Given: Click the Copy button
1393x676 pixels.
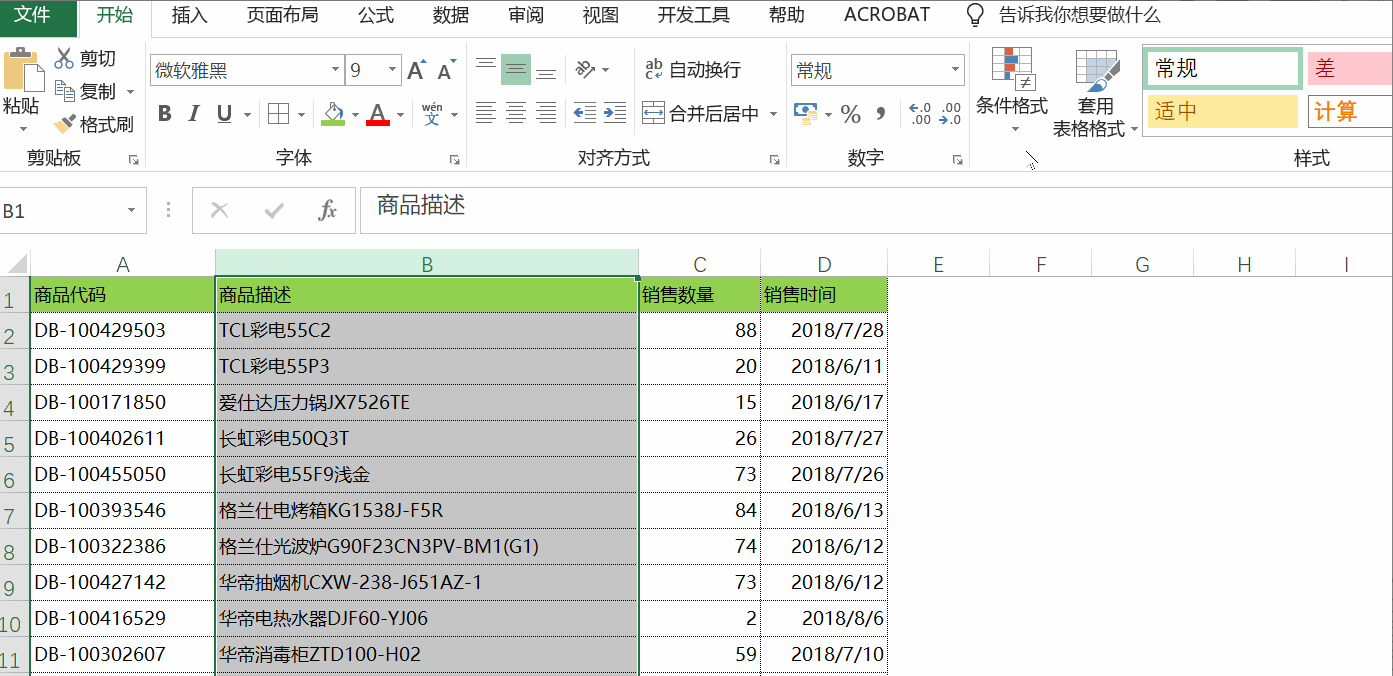Looking at the screenshot, I should 86,91.
